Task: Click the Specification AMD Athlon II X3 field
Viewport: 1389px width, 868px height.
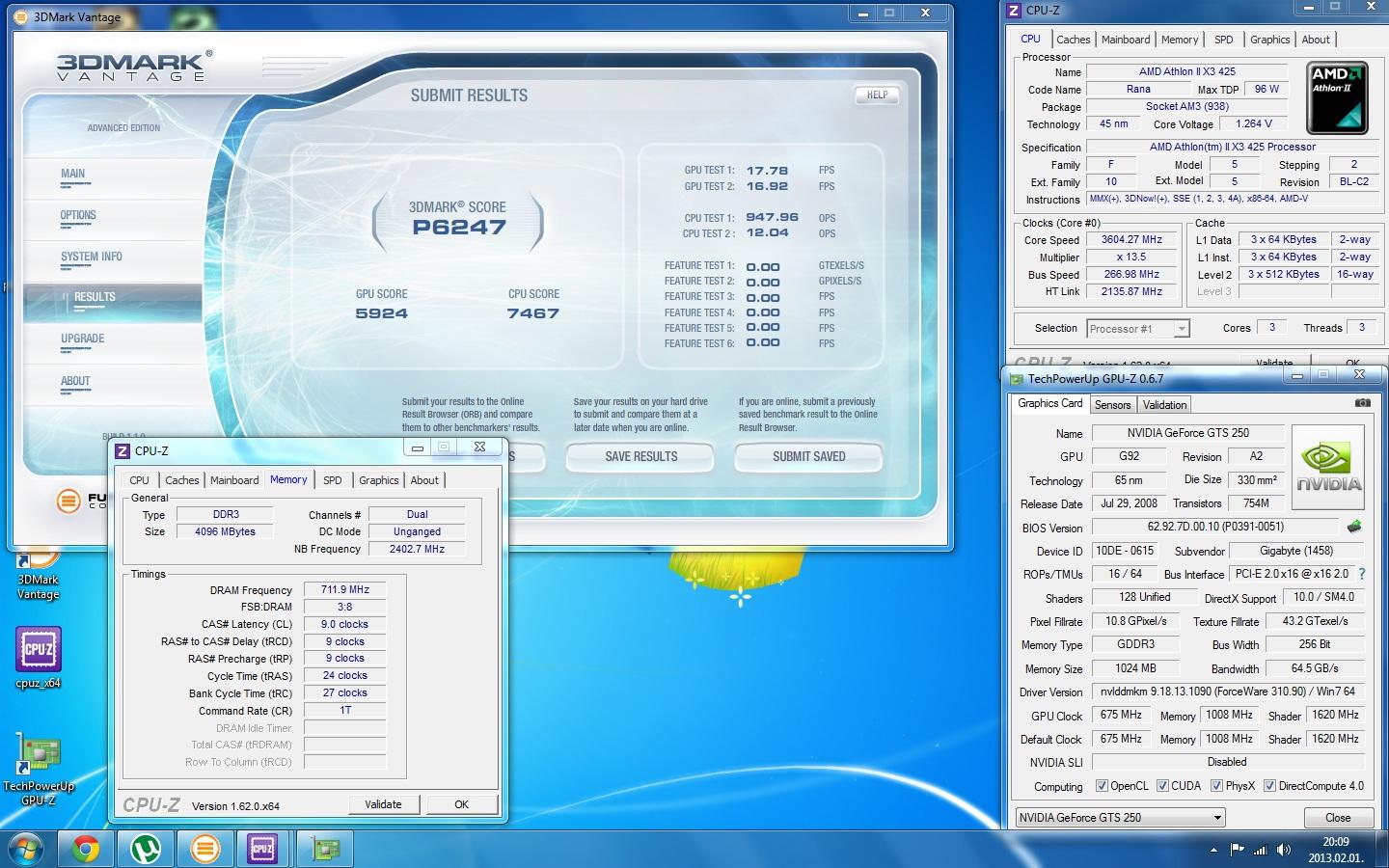Action: pos(1232,148)
